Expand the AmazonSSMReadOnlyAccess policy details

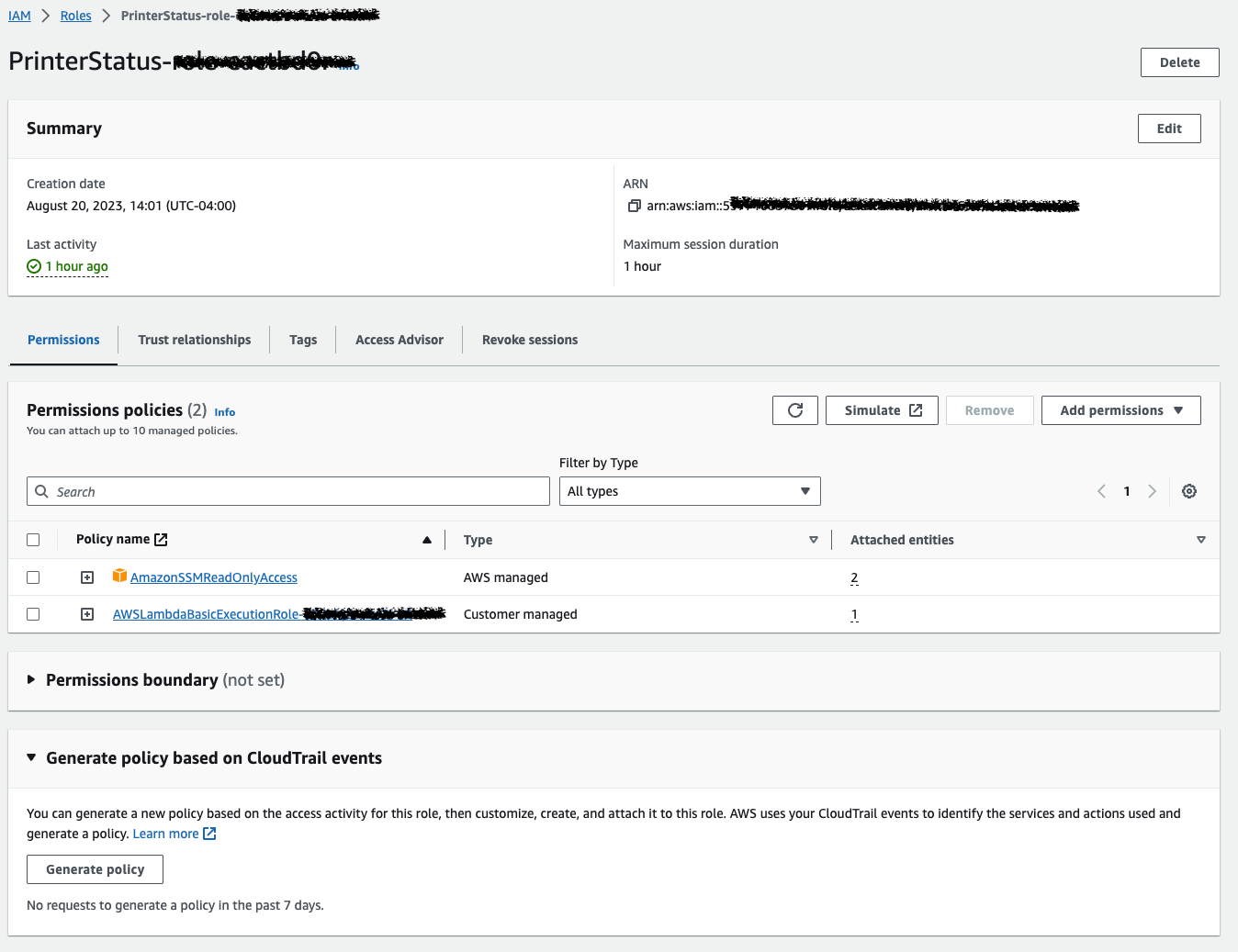tap(87, 577)
